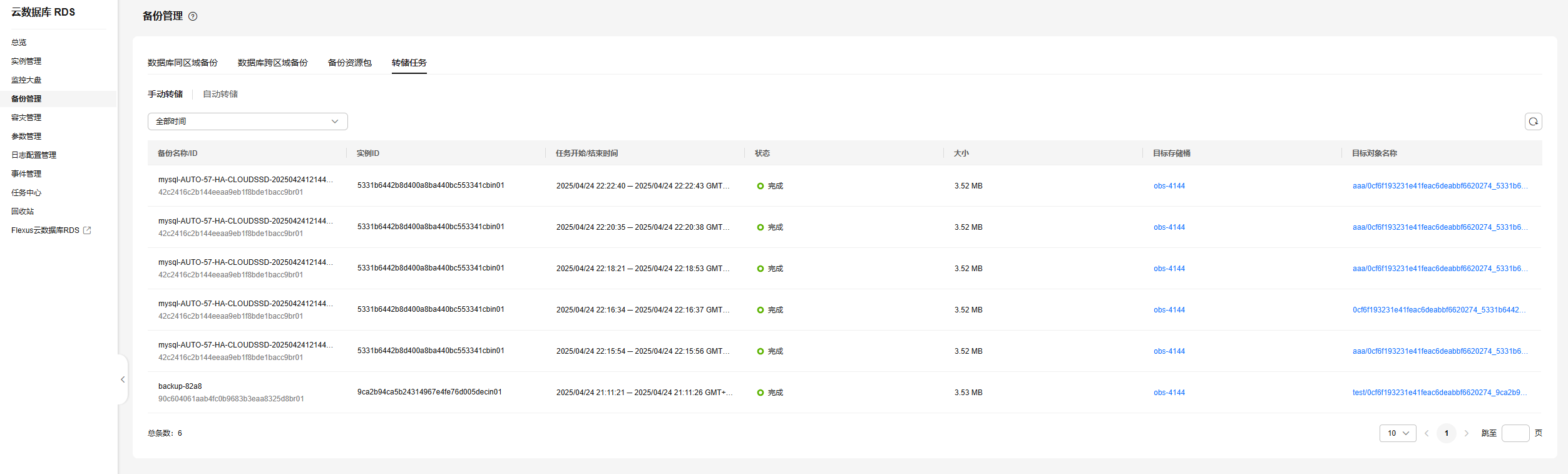Collapse the left sidebar with arrow handle
Viewport: 1568px width, 474px height.
tap(123, 379)
